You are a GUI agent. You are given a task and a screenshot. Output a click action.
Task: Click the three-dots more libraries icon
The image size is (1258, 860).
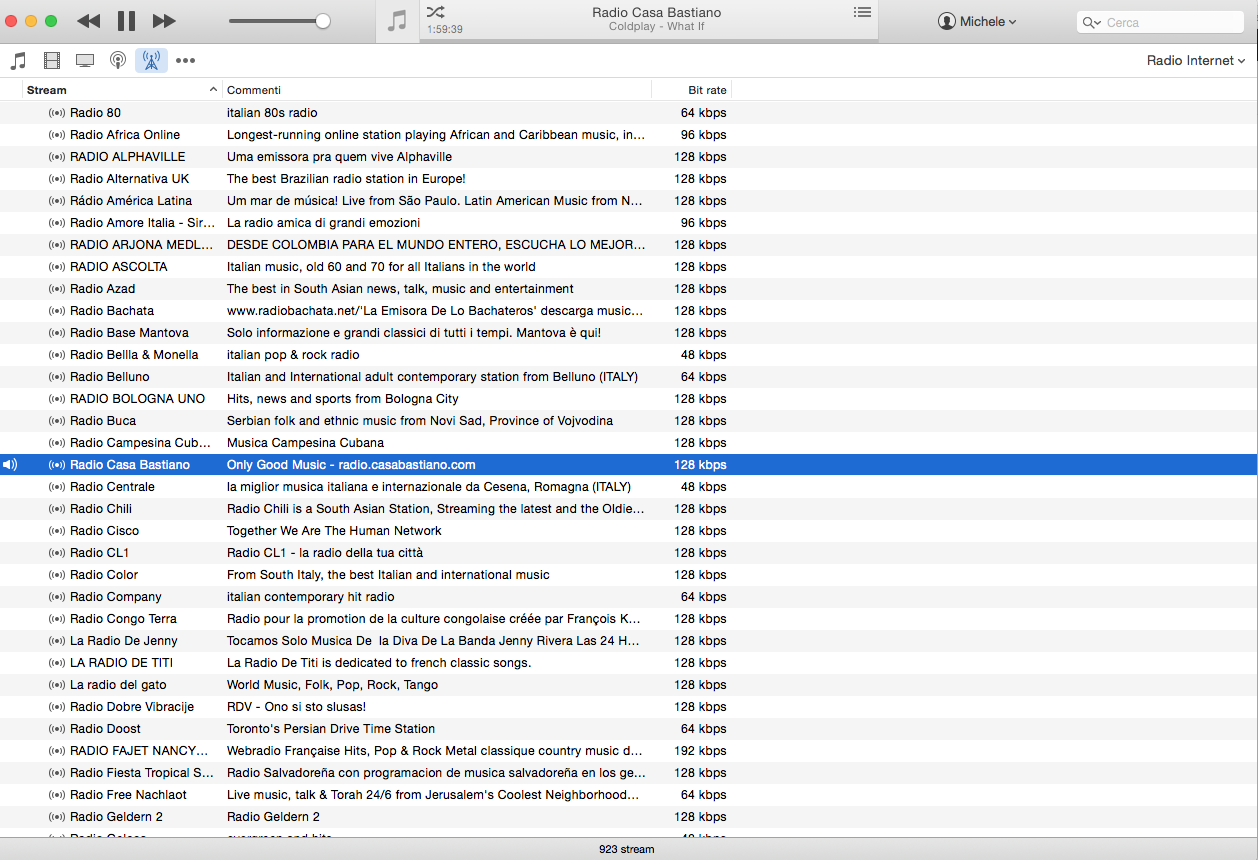(185, 61)
